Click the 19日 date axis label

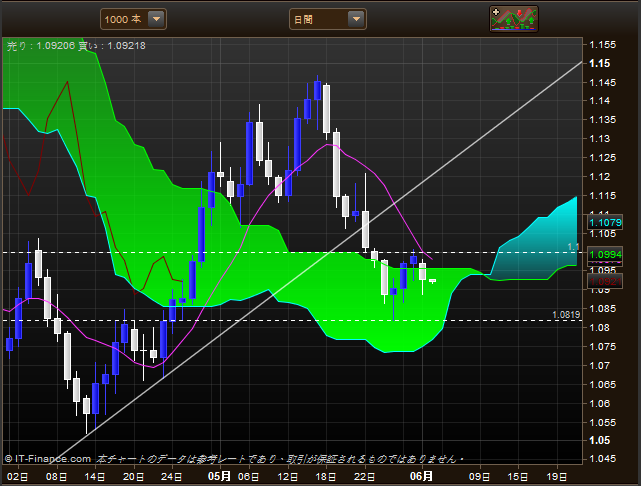pos(557,477)
